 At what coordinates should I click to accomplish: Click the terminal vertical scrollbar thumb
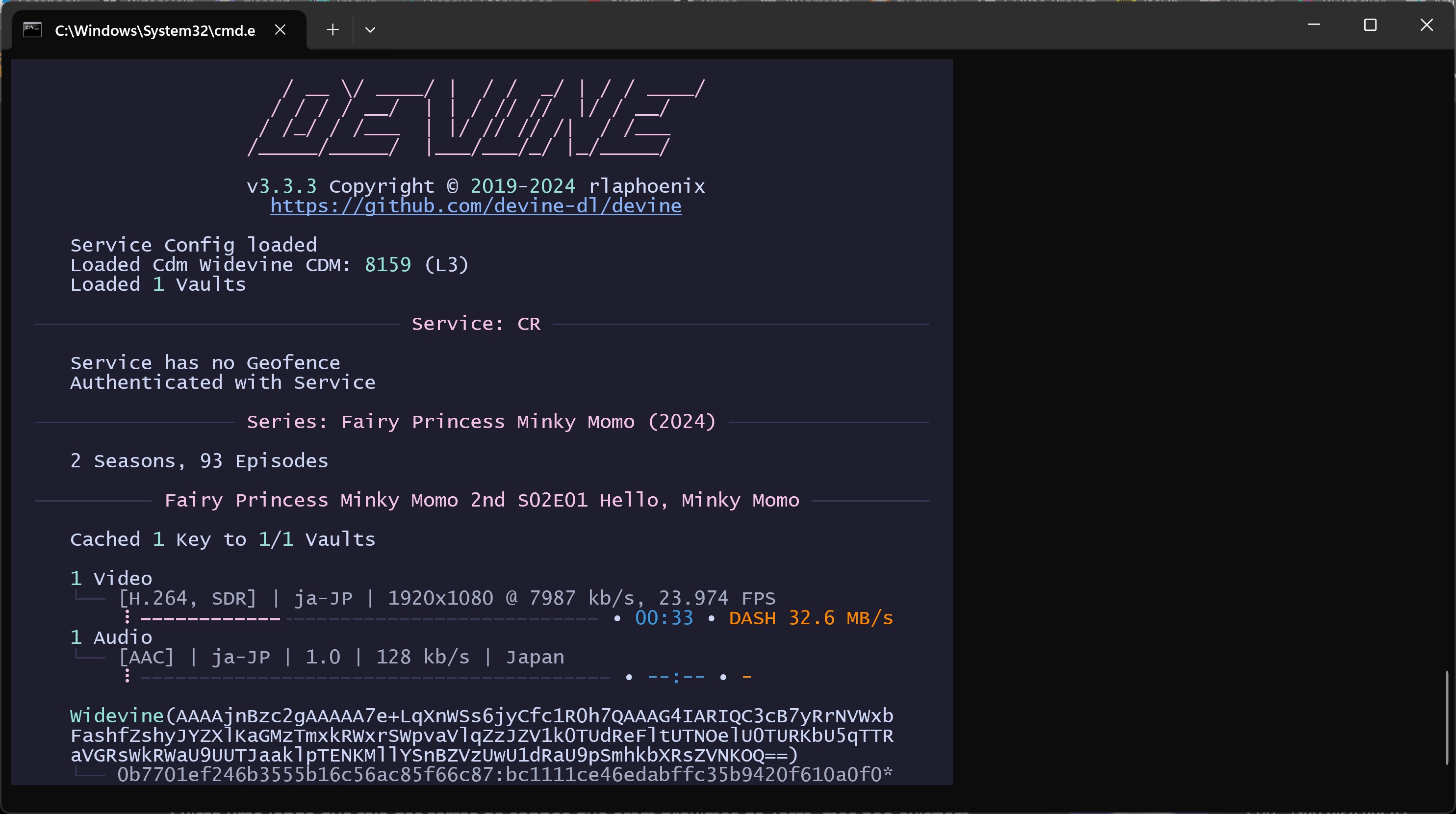tap(1447, 717)
